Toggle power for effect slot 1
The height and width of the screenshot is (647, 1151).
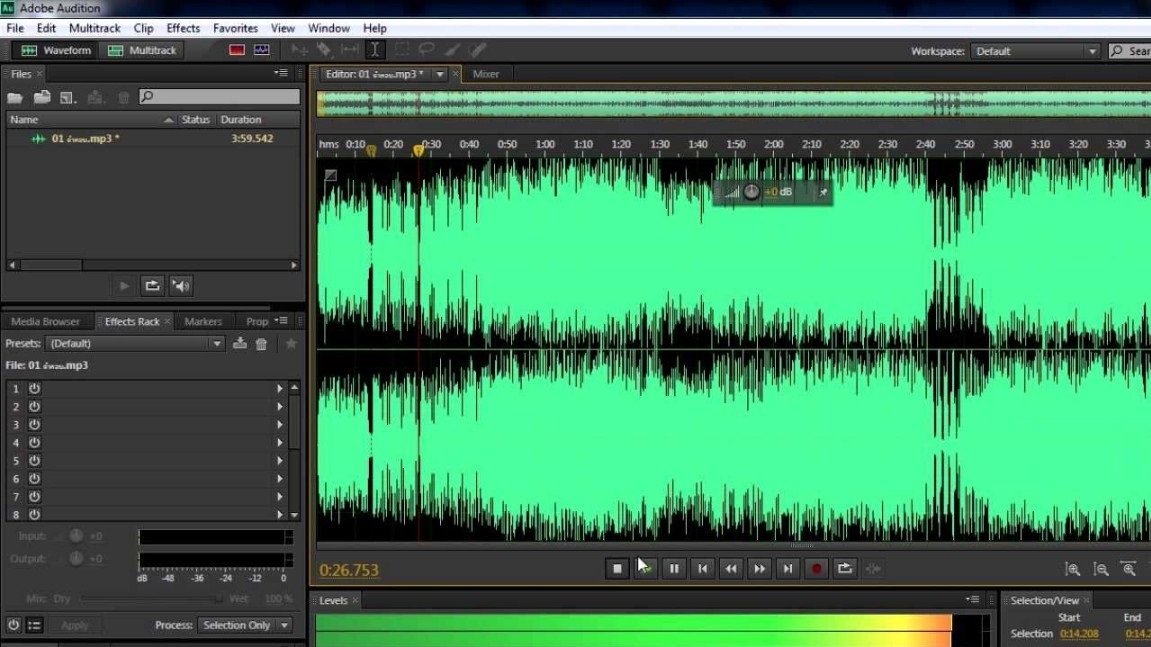click(x=34, y=388)
